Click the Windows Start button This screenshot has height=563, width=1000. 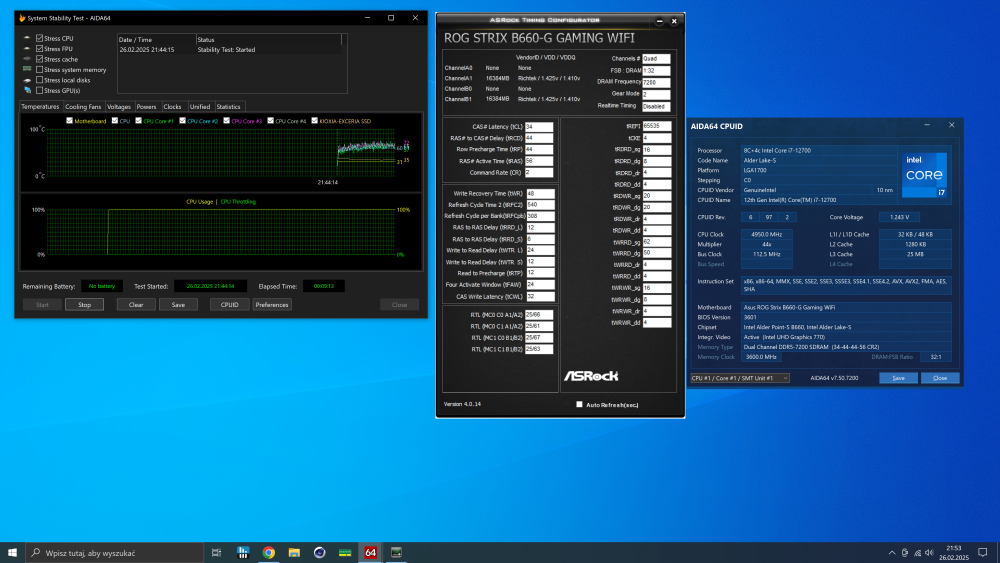tap(12, 552)
